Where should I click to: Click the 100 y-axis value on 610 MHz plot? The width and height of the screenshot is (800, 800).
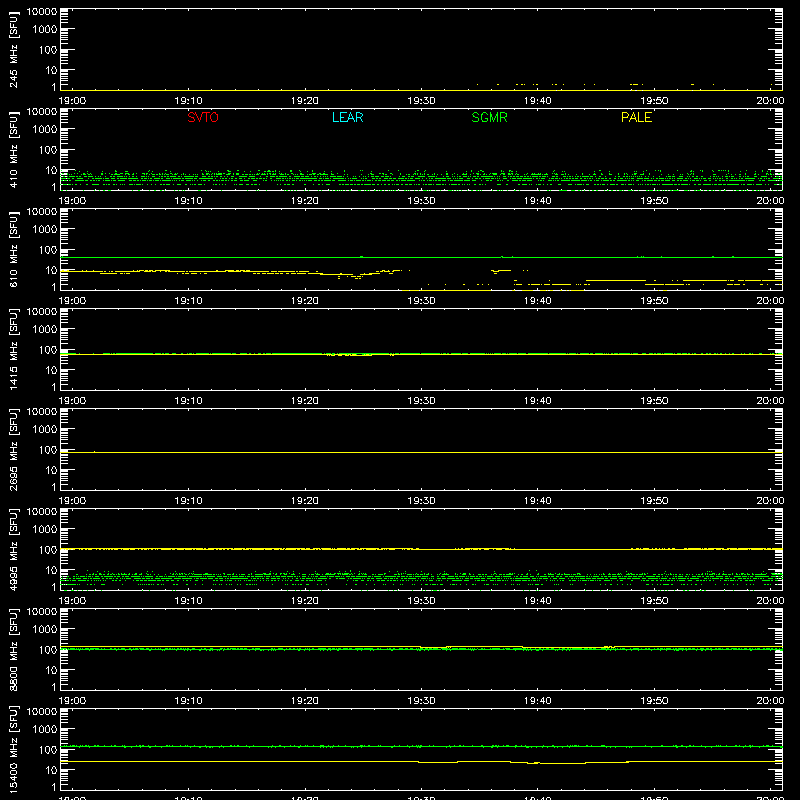(48, 250)
